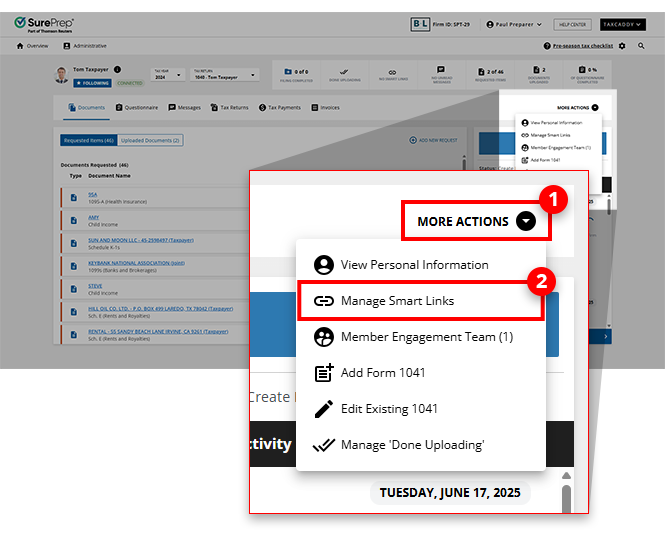
Task: Click the No Smart Links chain icon
Action: point(393,72)
